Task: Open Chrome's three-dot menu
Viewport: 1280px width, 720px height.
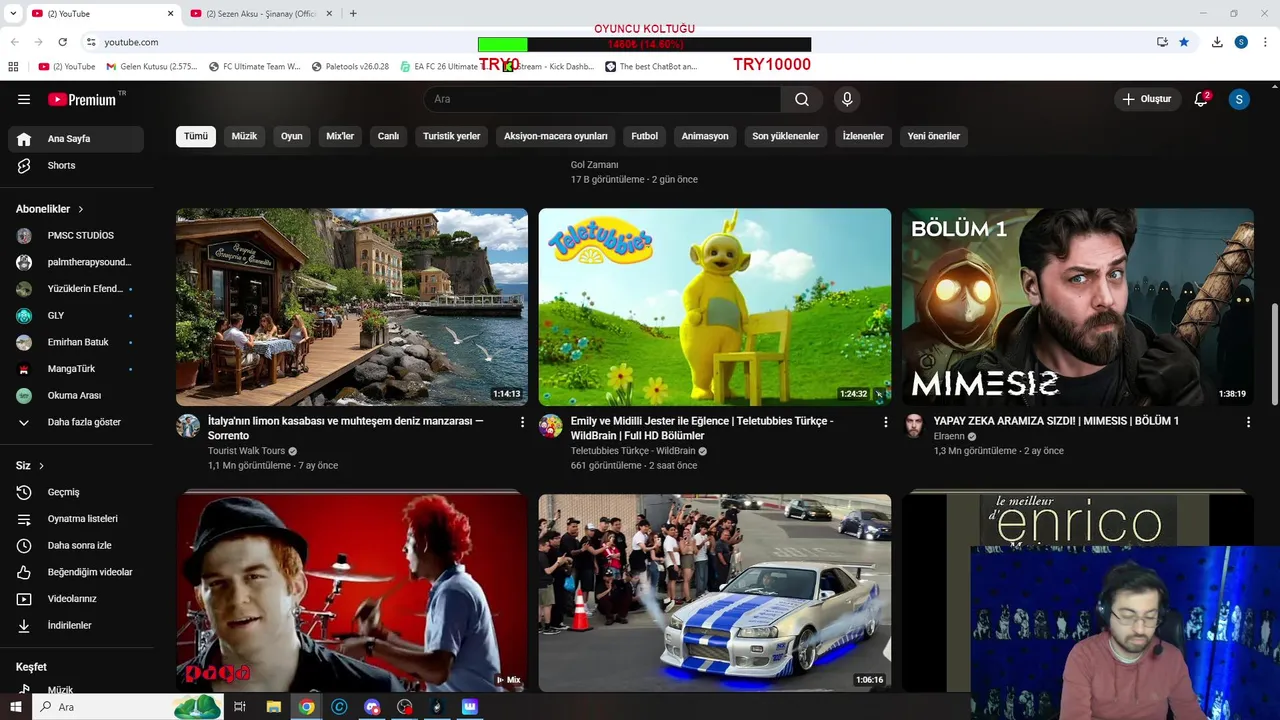Action: click(1265, 42)
